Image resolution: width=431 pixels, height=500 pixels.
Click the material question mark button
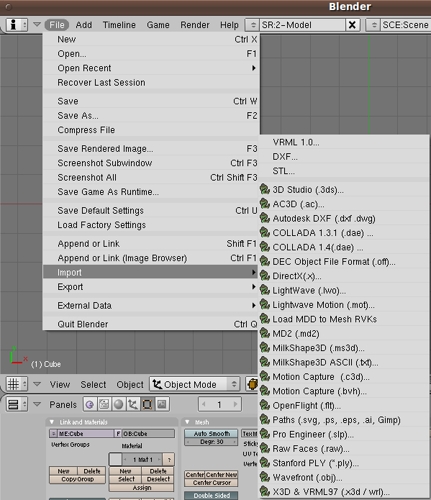[169, 460]
